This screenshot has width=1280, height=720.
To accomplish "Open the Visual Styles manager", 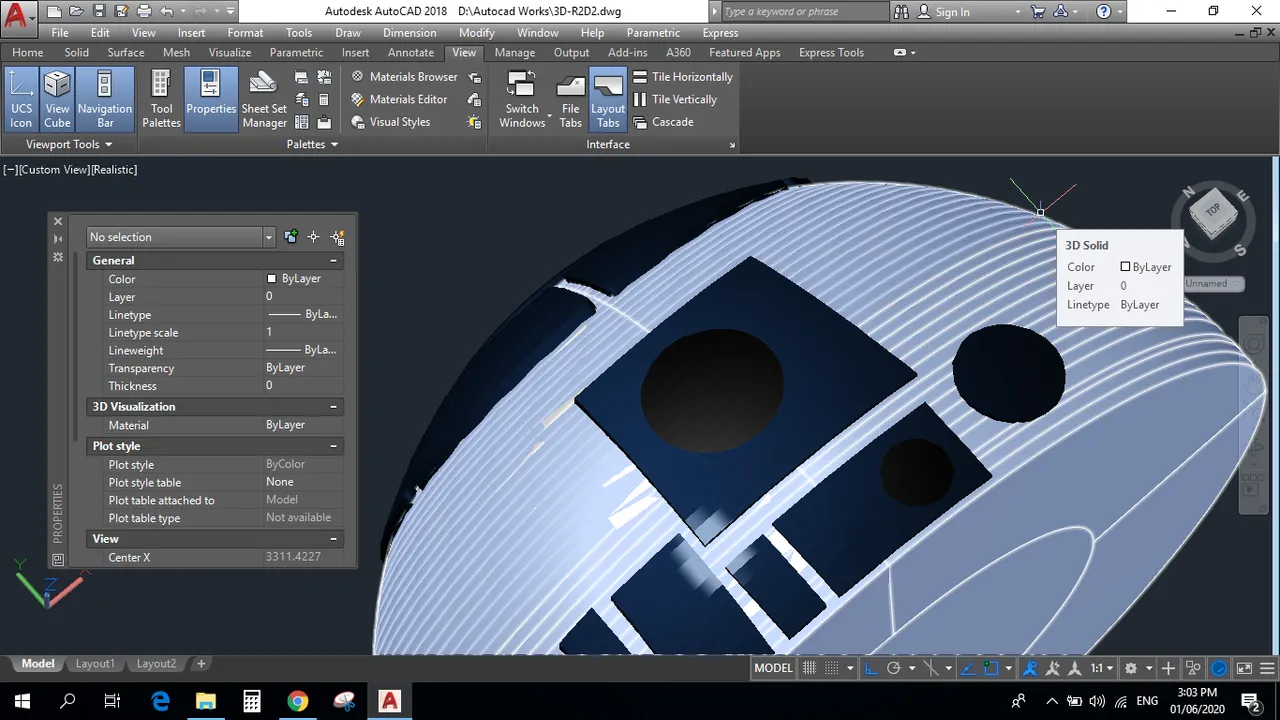I will (390, 122).
